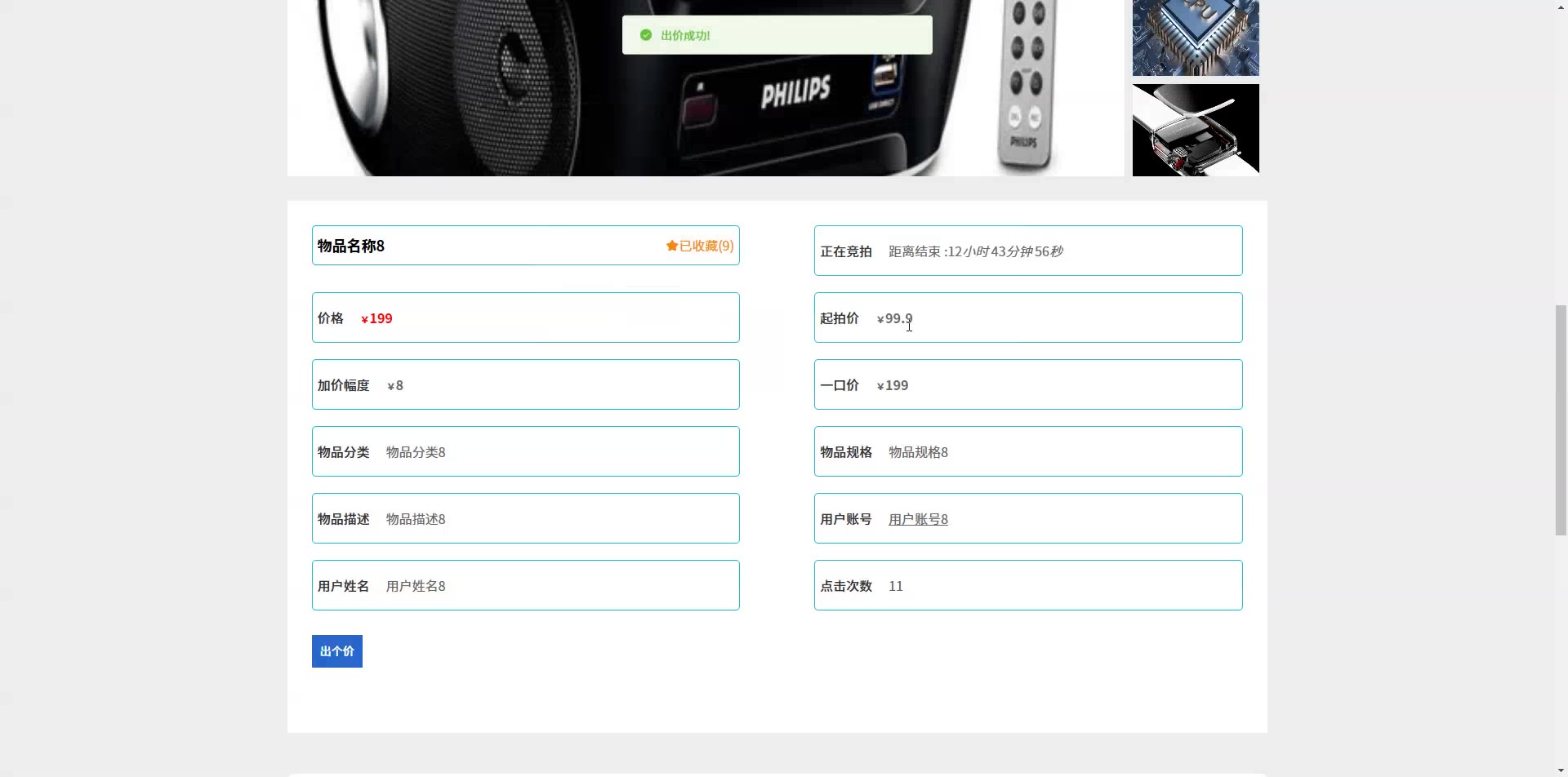1568x777 pixels.
Task: Click the ¥8 increment value
Action: coord(395,385)
